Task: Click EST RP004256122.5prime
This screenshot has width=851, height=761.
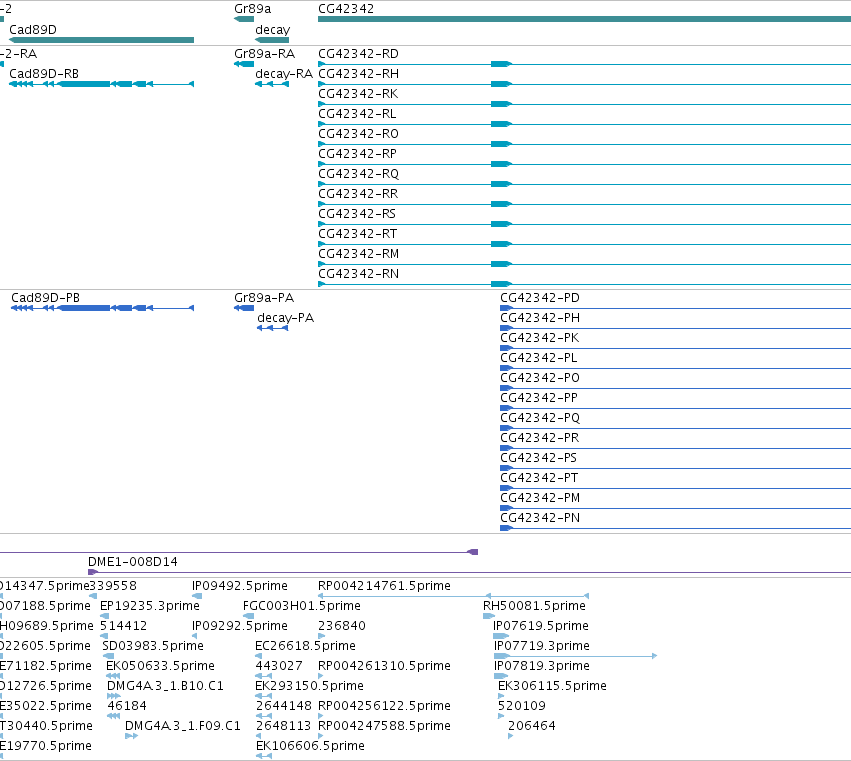Action: [x=384, y=706]
